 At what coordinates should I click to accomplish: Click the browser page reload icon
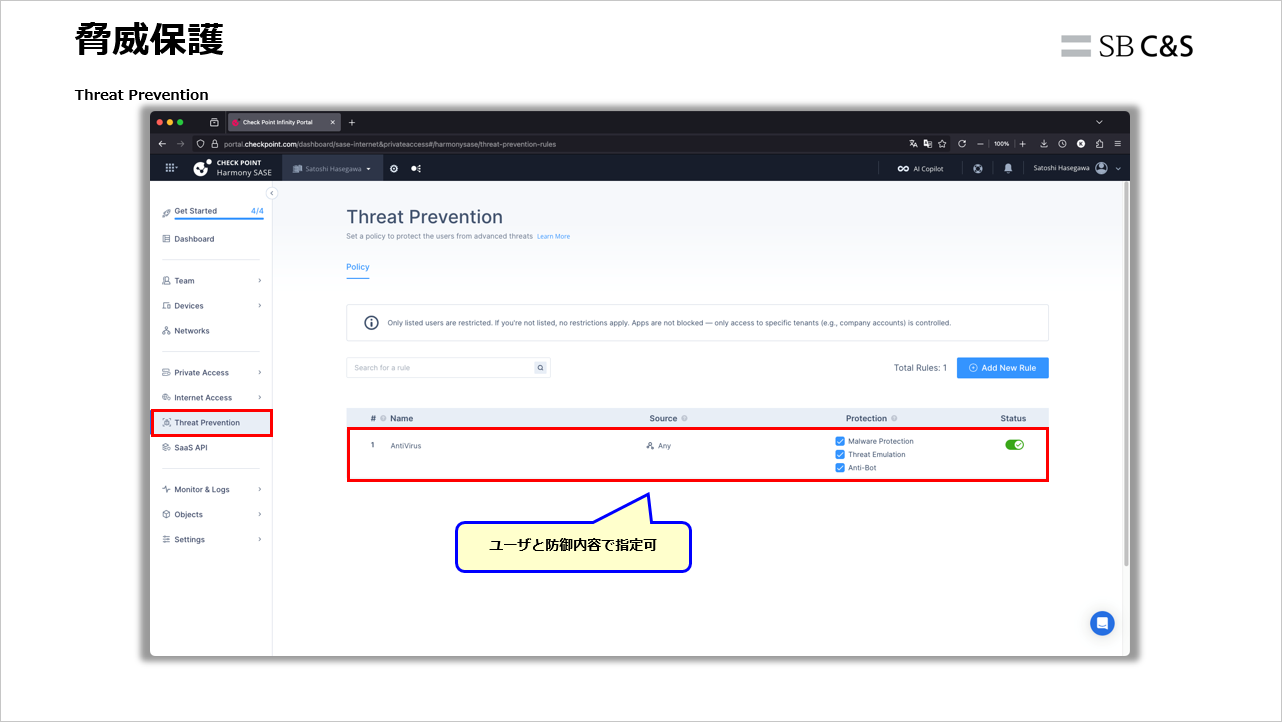(962, 144)
